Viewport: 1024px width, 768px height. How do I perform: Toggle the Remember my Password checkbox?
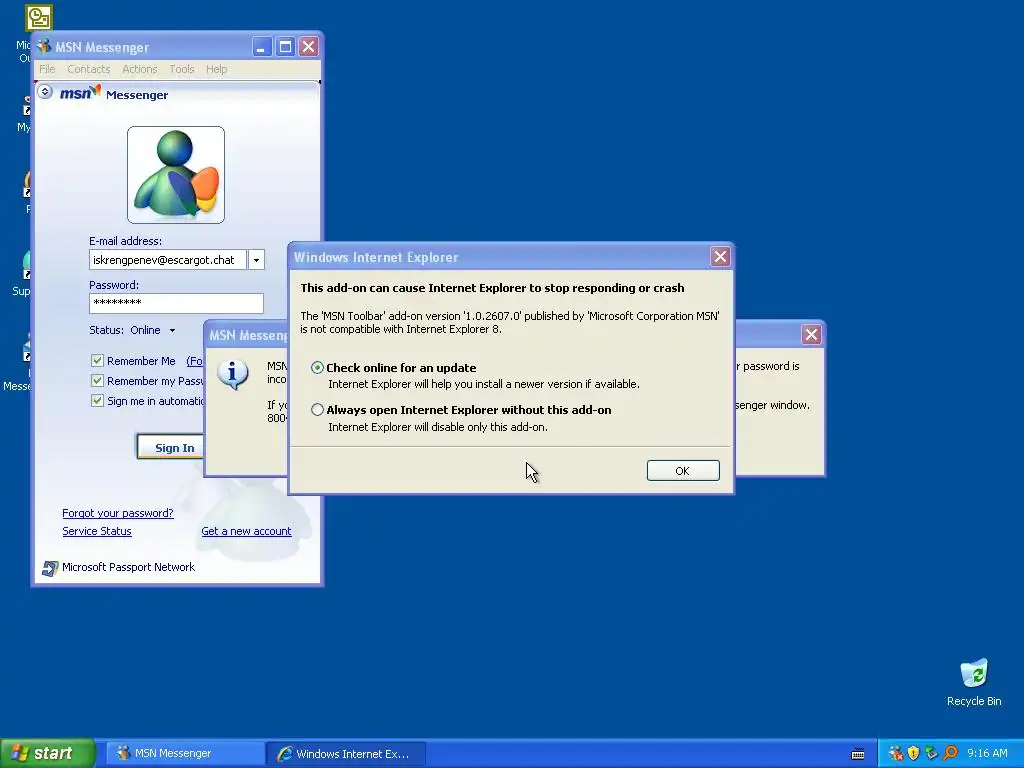[x=97, y=381]
